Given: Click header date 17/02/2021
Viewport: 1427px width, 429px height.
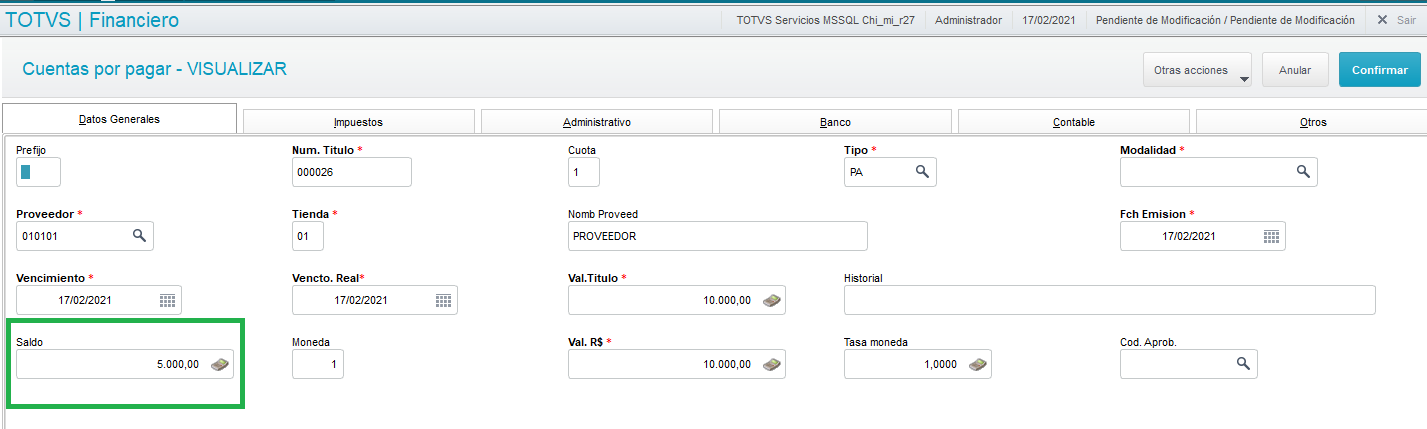Looking at the screenshot, I should coord(1049,20).
